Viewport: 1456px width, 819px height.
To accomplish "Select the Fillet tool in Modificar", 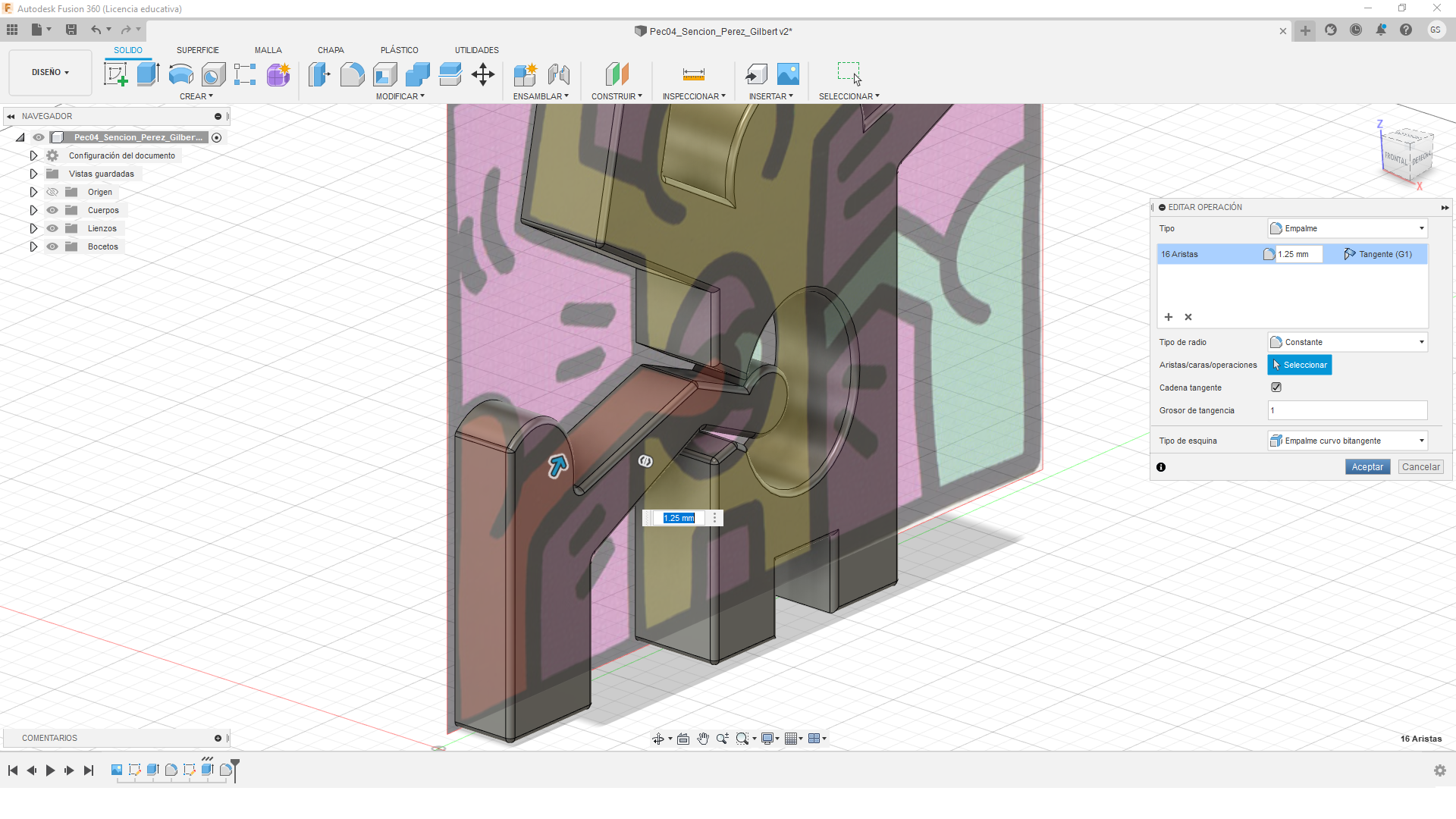I will pos(352,74).
